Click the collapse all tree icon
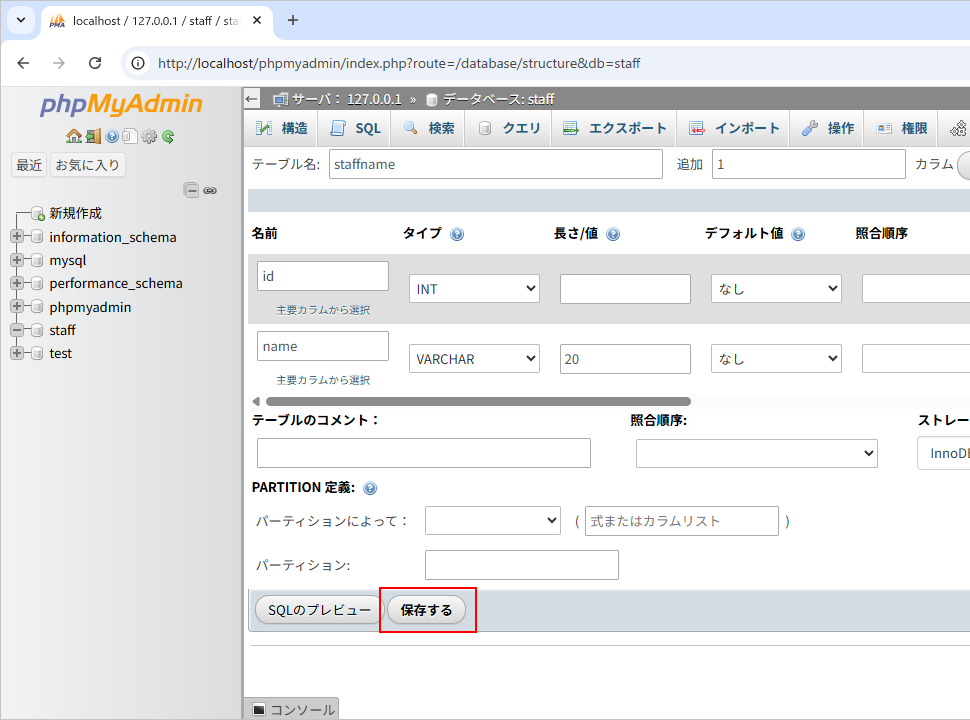970x720 pixels. click(x=191, y=190)
